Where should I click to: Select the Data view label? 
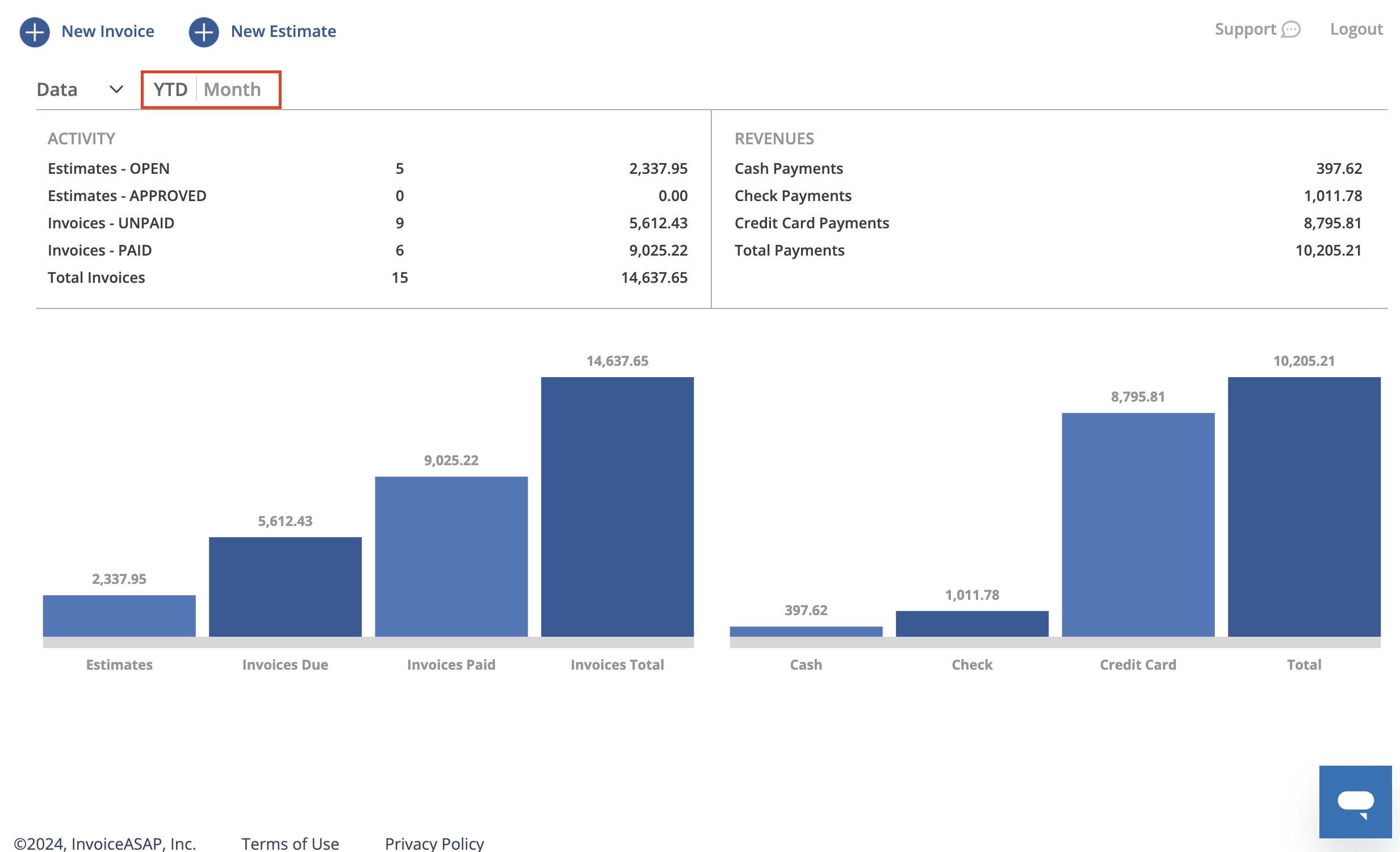click(57, 89)
